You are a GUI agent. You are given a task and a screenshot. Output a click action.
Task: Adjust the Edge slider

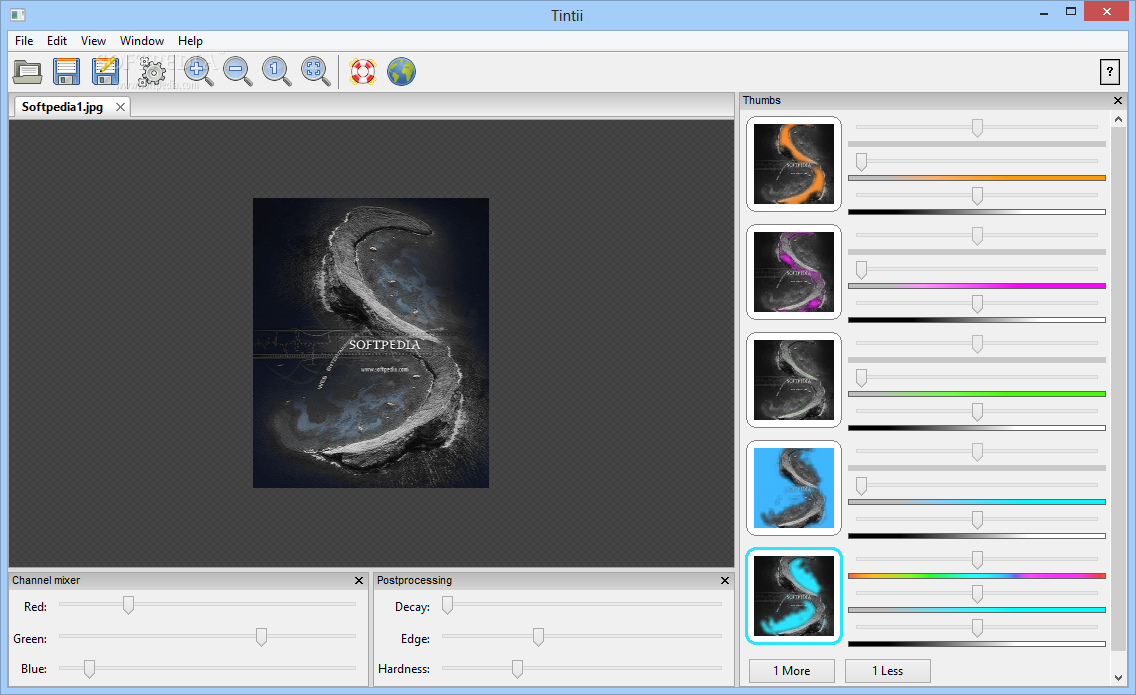pos(538,637)
